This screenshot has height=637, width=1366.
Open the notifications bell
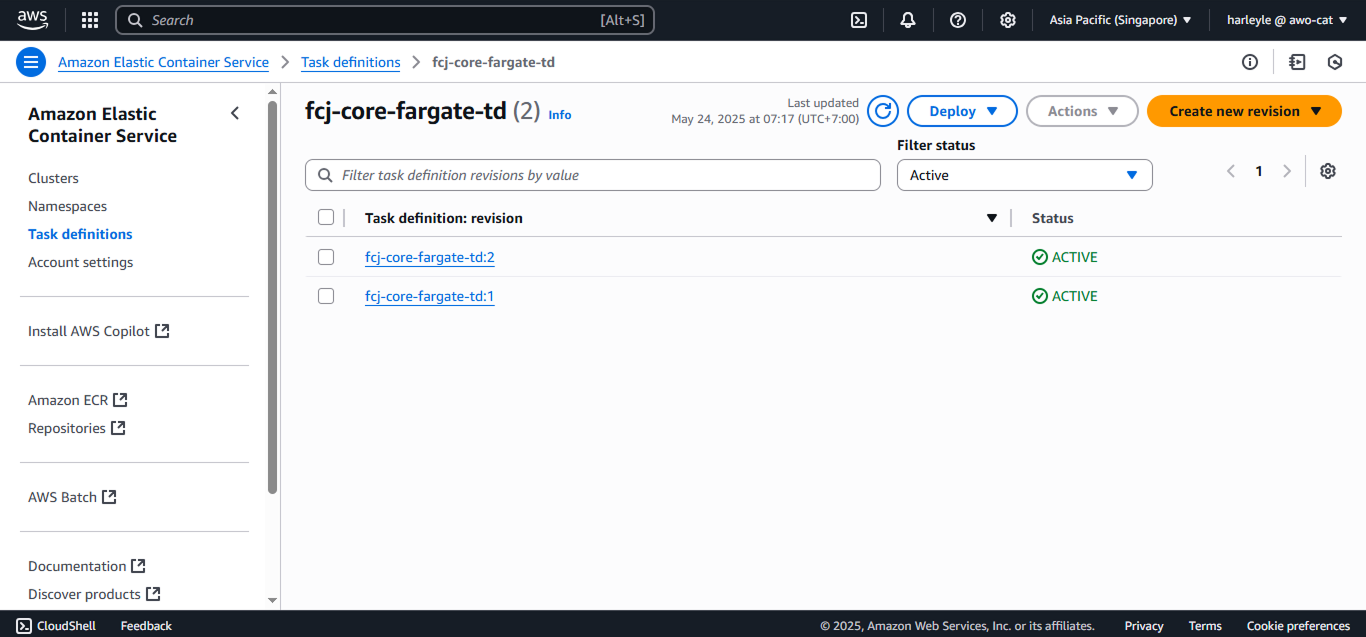tap(908, 20)
